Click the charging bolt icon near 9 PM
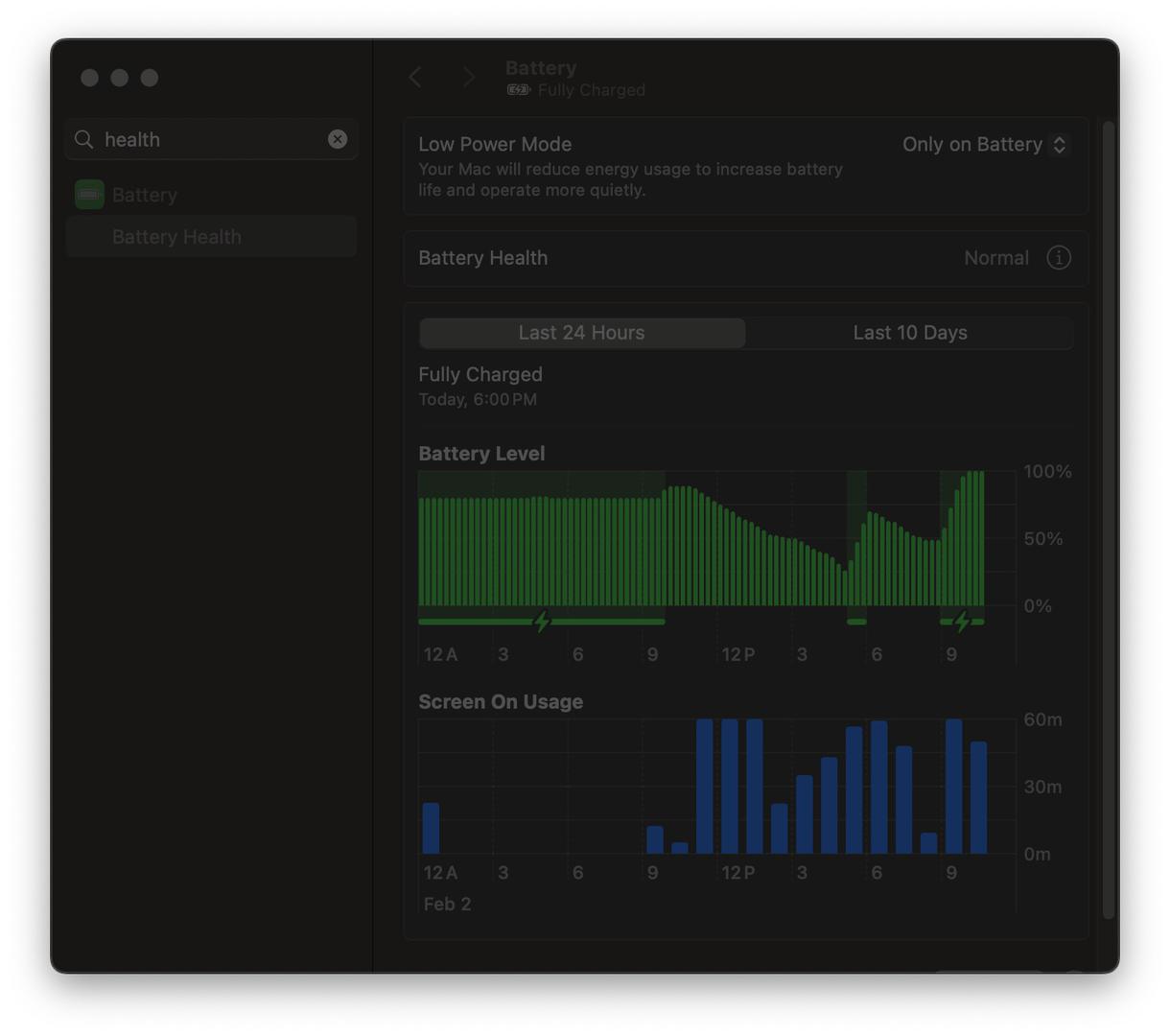The image size is (1170, 1036). 962,622
